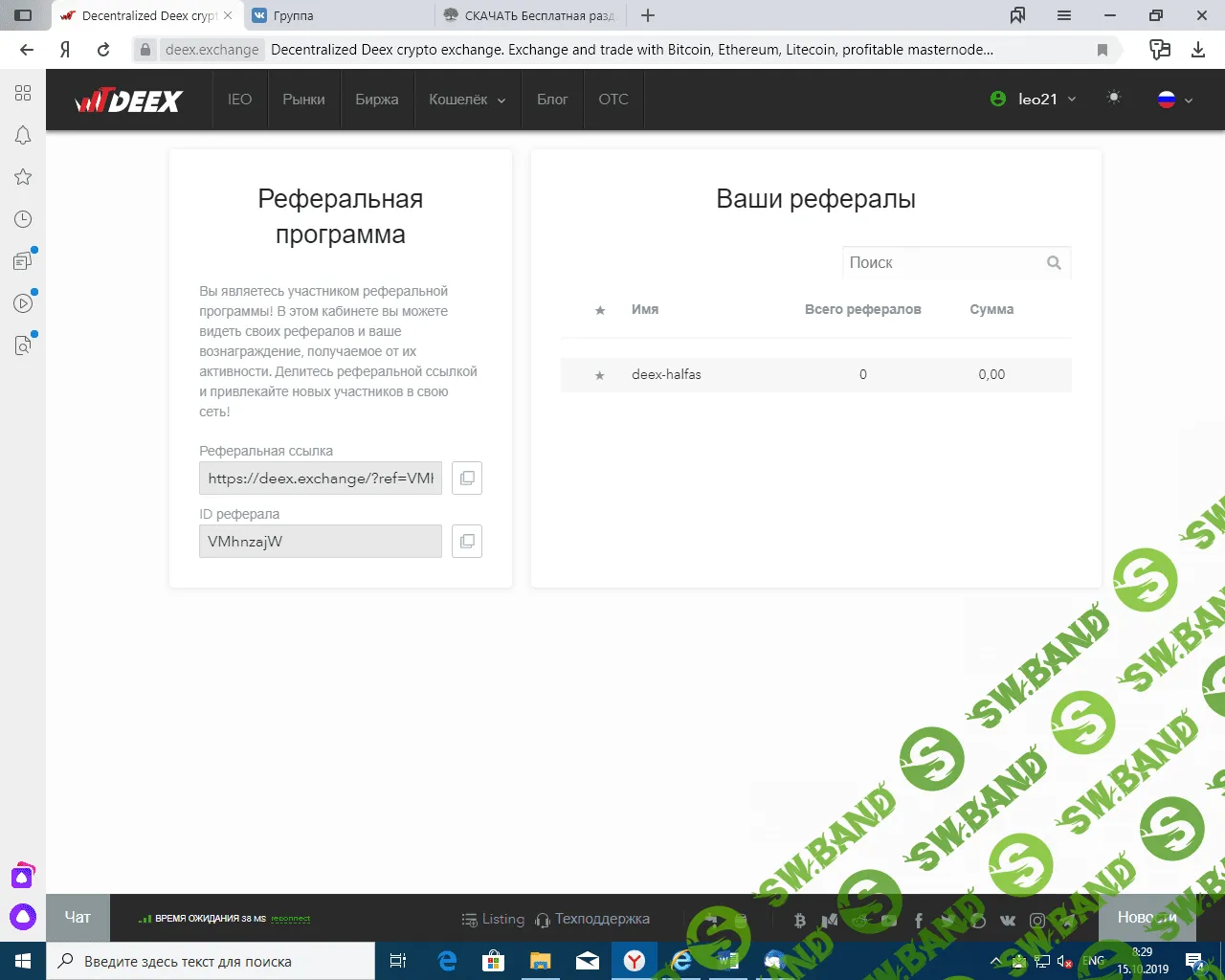Reload the page with refresh icon
This screenshot has height=980, width=1225.
coord(103,50)
